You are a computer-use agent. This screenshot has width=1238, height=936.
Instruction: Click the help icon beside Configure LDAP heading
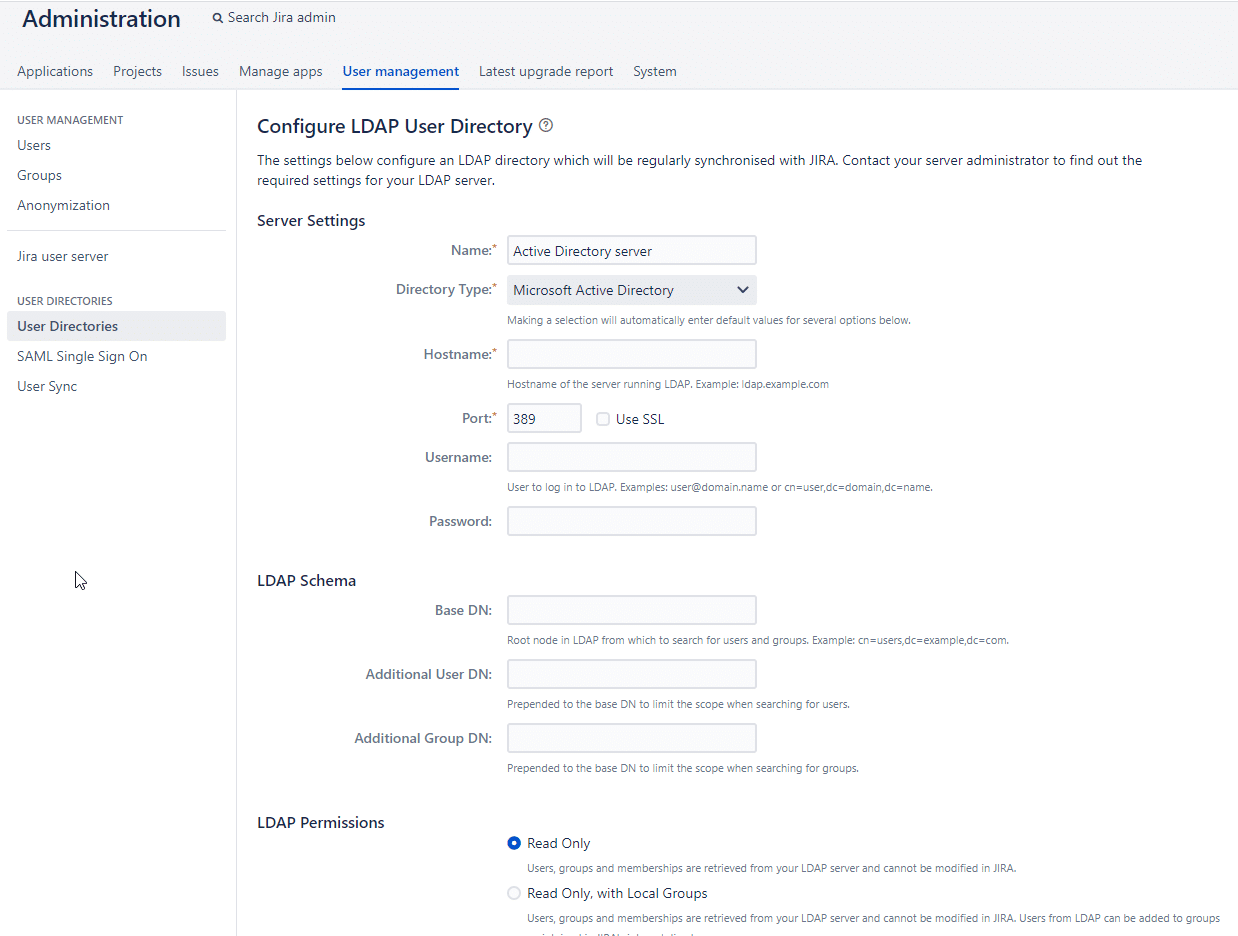pos(545,126)
